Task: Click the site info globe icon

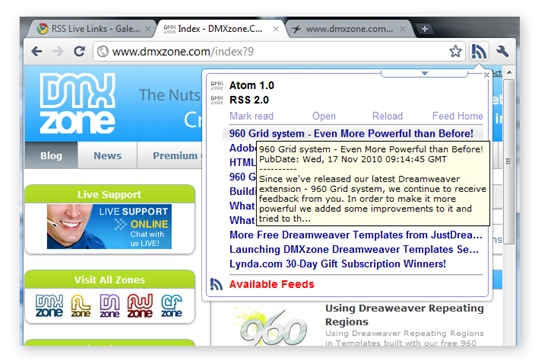Action: tap(102, 52)
